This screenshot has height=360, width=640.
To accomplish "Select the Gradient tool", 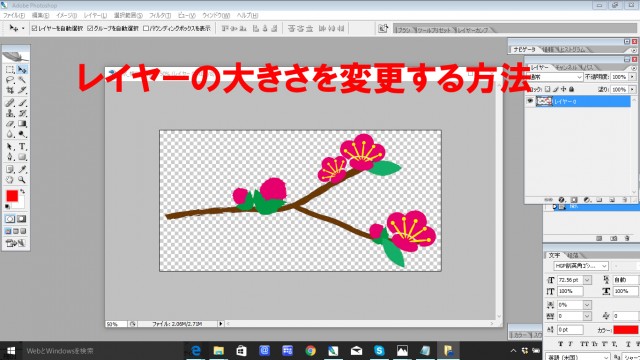I will (x=22, y=123).
